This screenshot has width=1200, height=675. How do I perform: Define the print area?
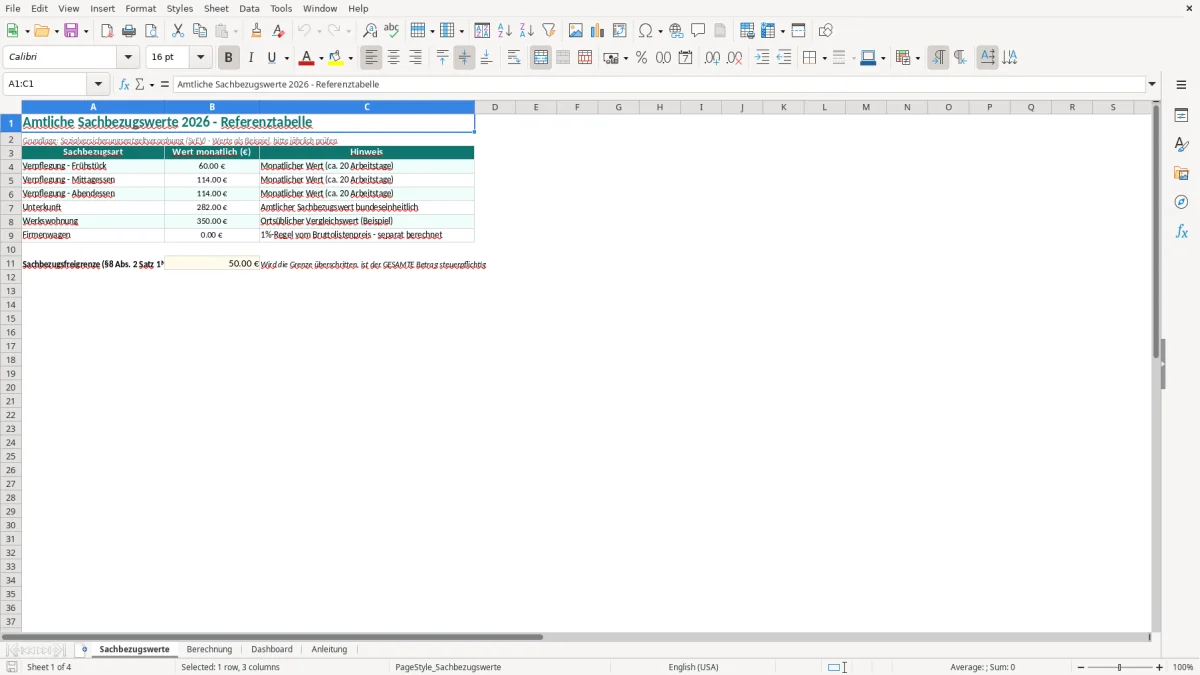click(747, 31)
